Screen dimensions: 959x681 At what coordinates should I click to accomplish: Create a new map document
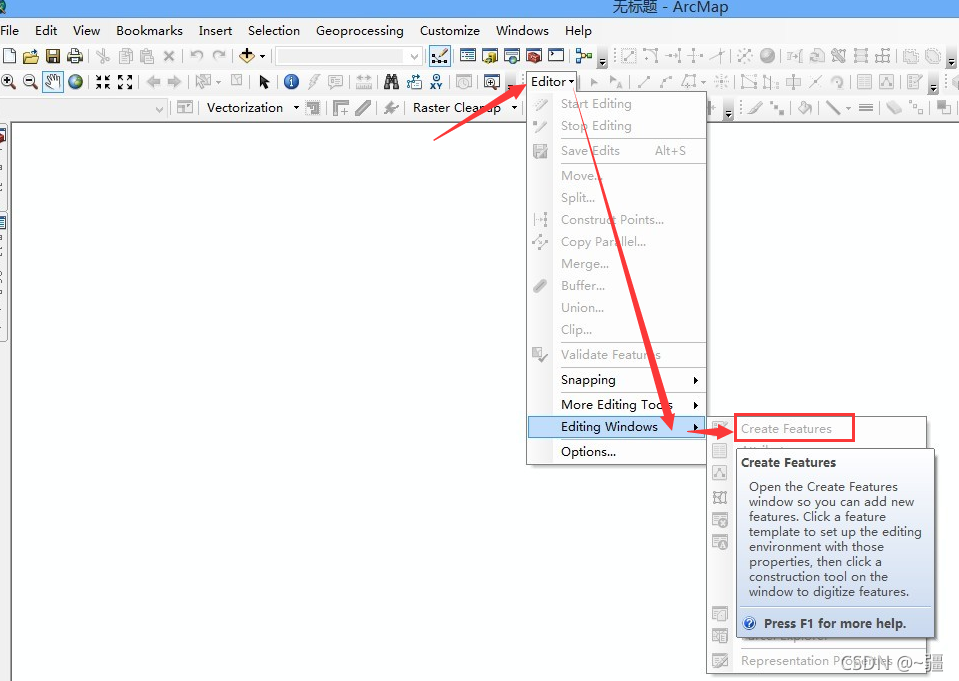coord(9,56)
